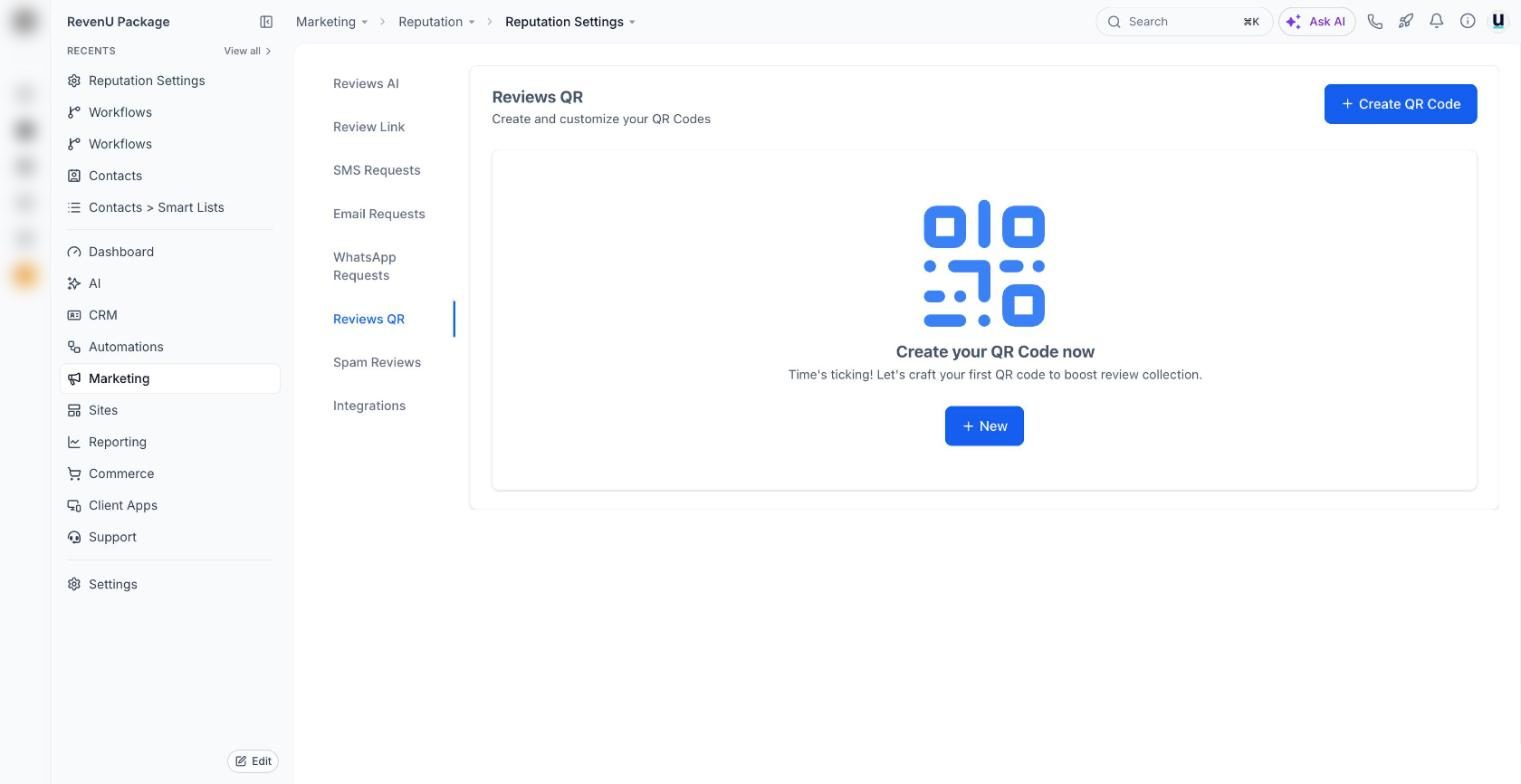Click the Reporting chart icon

(x=74, y=442)
